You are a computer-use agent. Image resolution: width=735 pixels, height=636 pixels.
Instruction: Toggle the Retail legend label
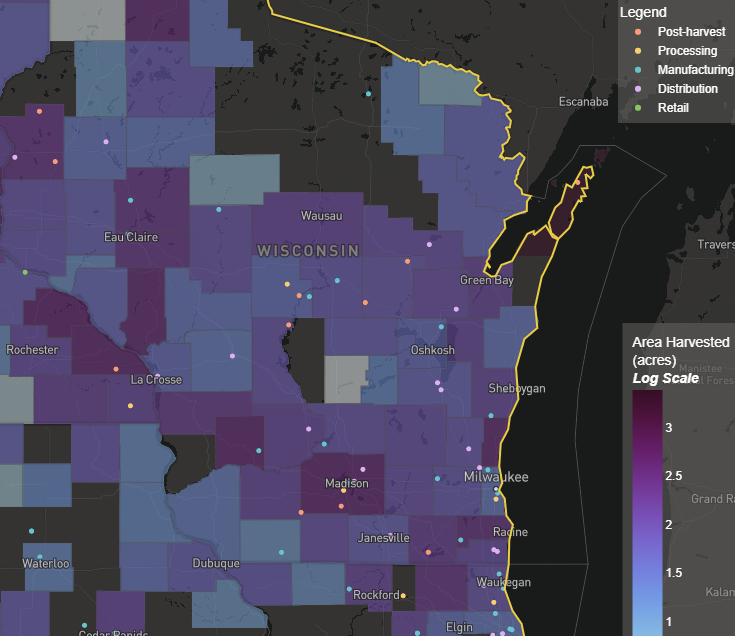tap(673, 108)
